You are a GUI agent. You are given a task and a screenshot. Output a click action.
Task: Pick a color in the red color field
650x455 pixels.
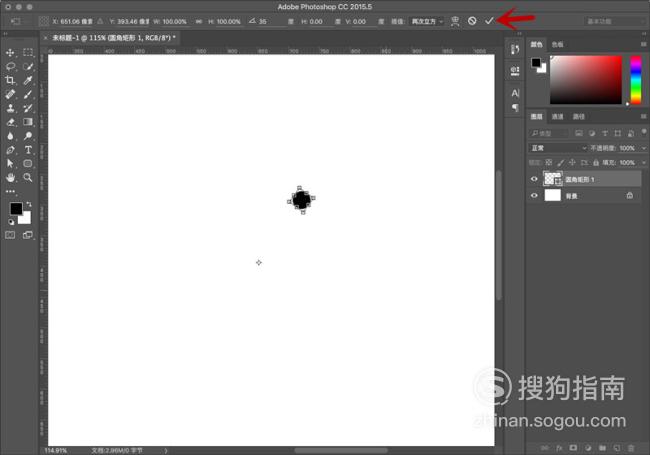586,80
